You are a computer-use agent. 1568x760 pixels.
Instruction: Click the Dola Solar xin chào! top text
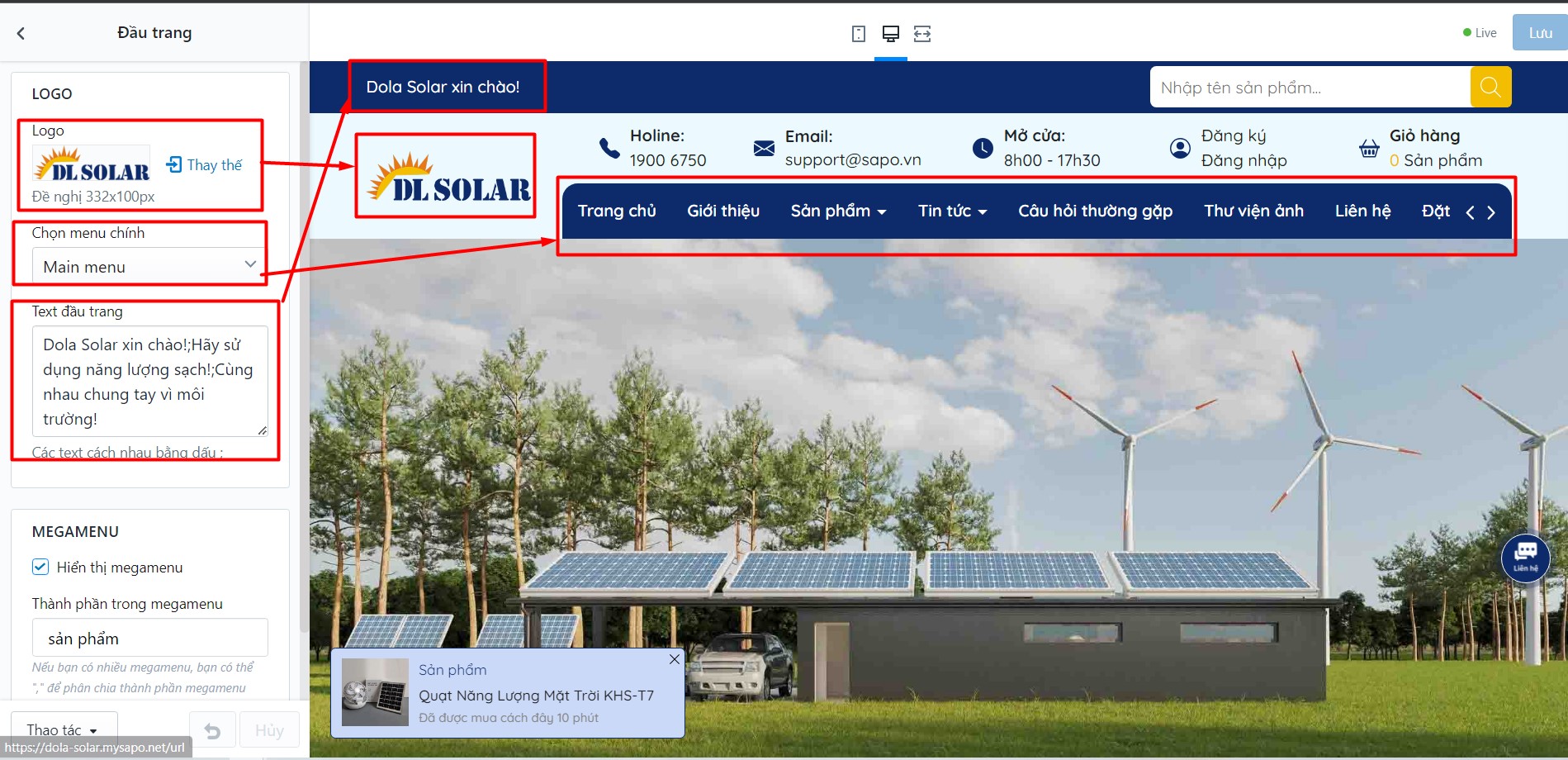pyautogui.click(x=443, y=87)
